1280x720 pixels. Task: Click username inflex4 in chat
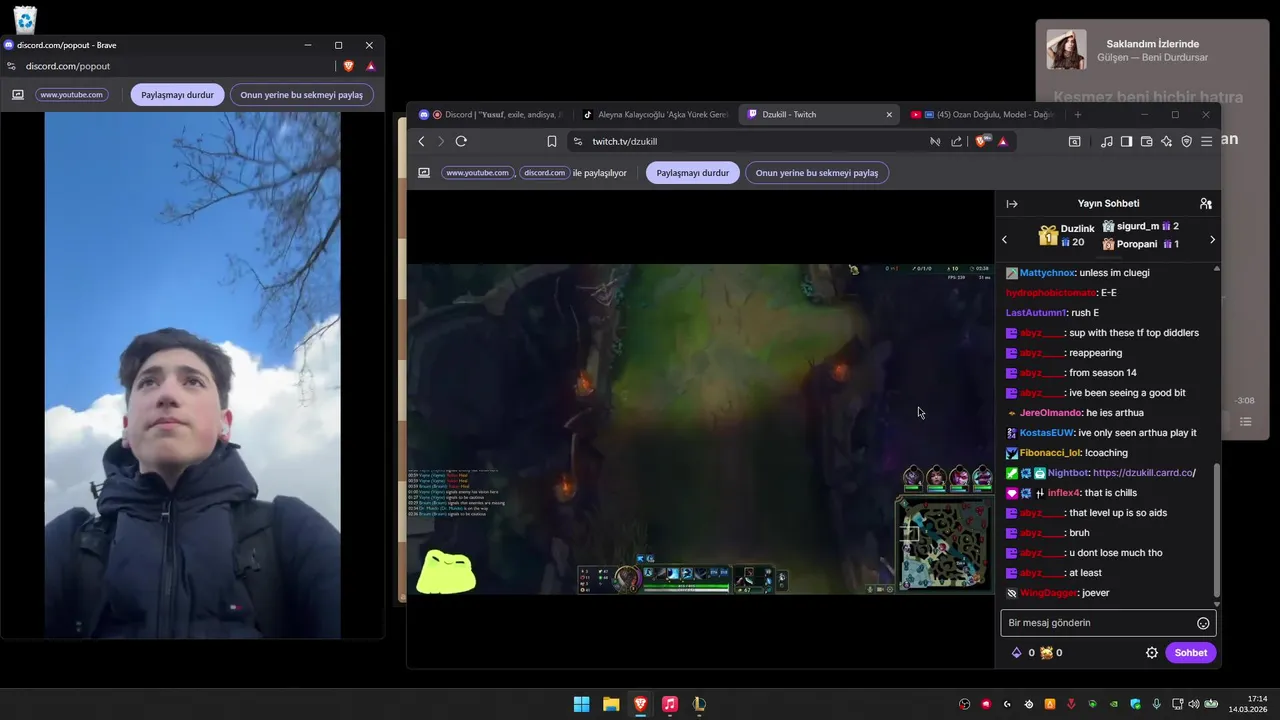point(1064,493)
